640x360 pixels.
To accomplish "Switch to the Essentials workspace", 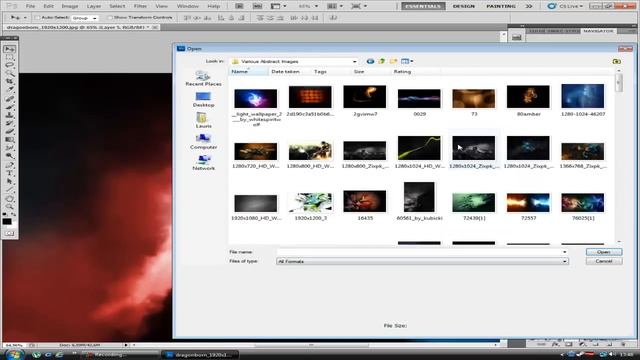I will coord(423,6).
